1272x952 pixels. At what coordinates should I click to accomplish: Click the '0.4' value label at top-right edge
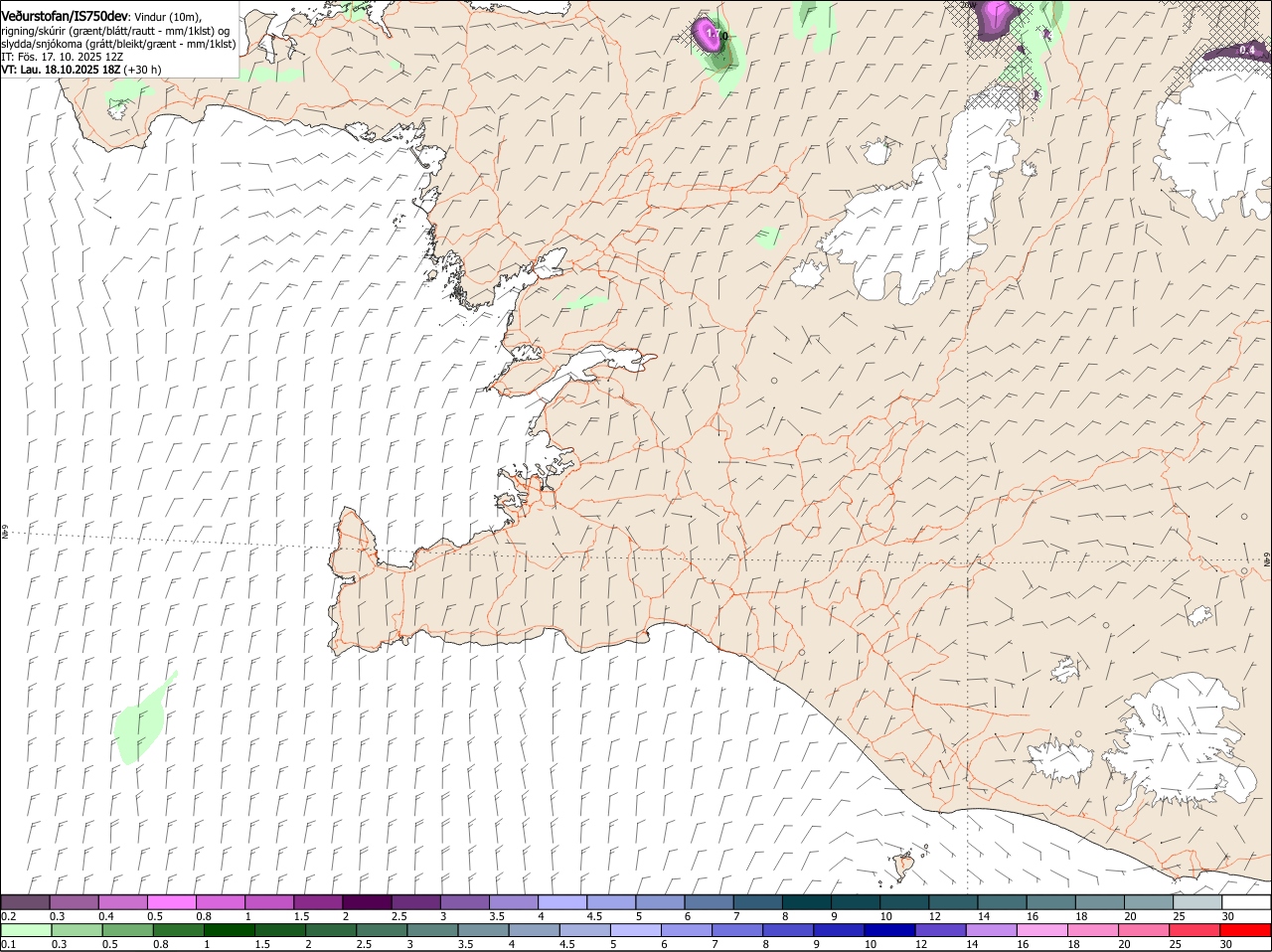(1248, 50)
